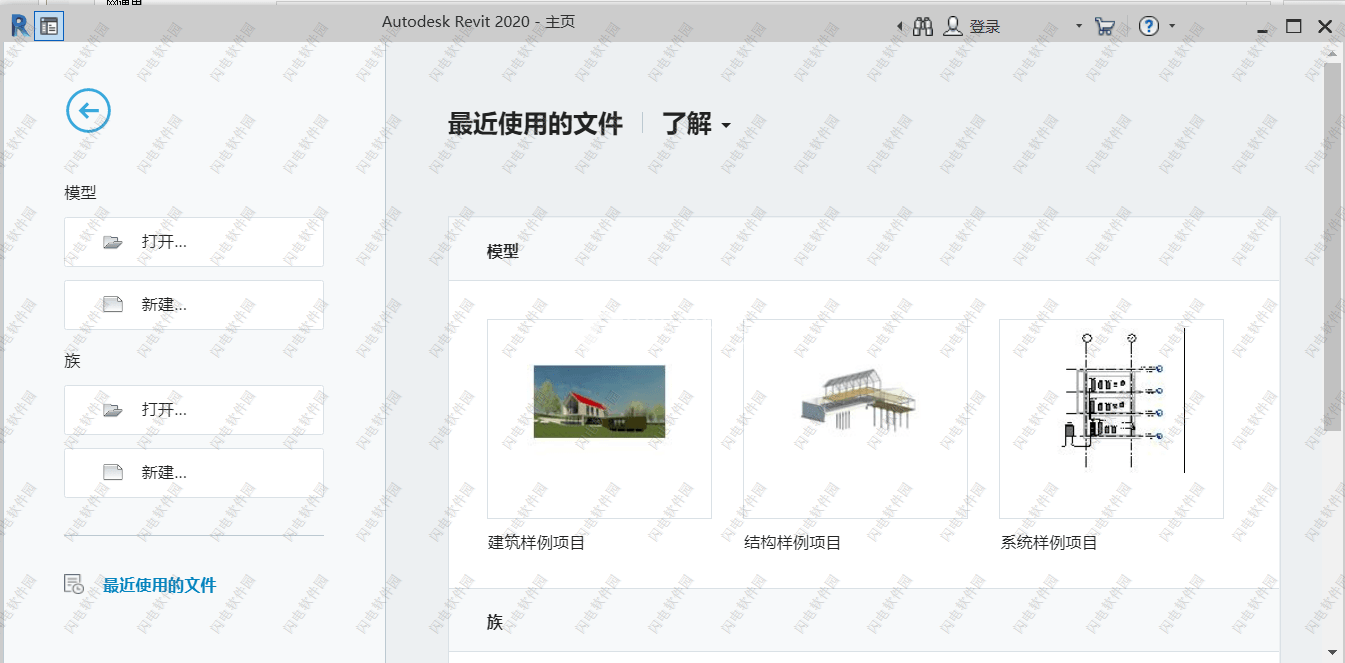Open the 系统样例项目 thumbnail
Viewport: 1345px width, 663px height.
click(1111, 419)
